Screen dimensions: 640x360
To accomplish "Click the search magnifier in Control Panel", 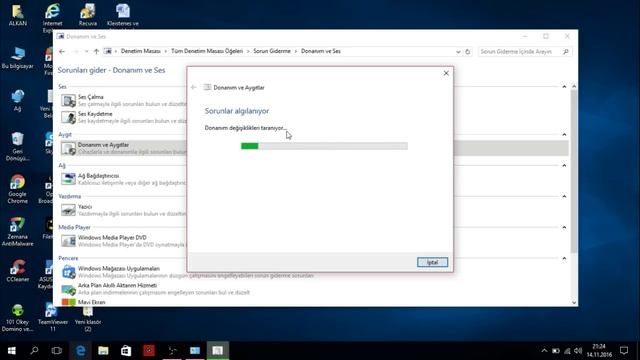I will click(566, 52).
